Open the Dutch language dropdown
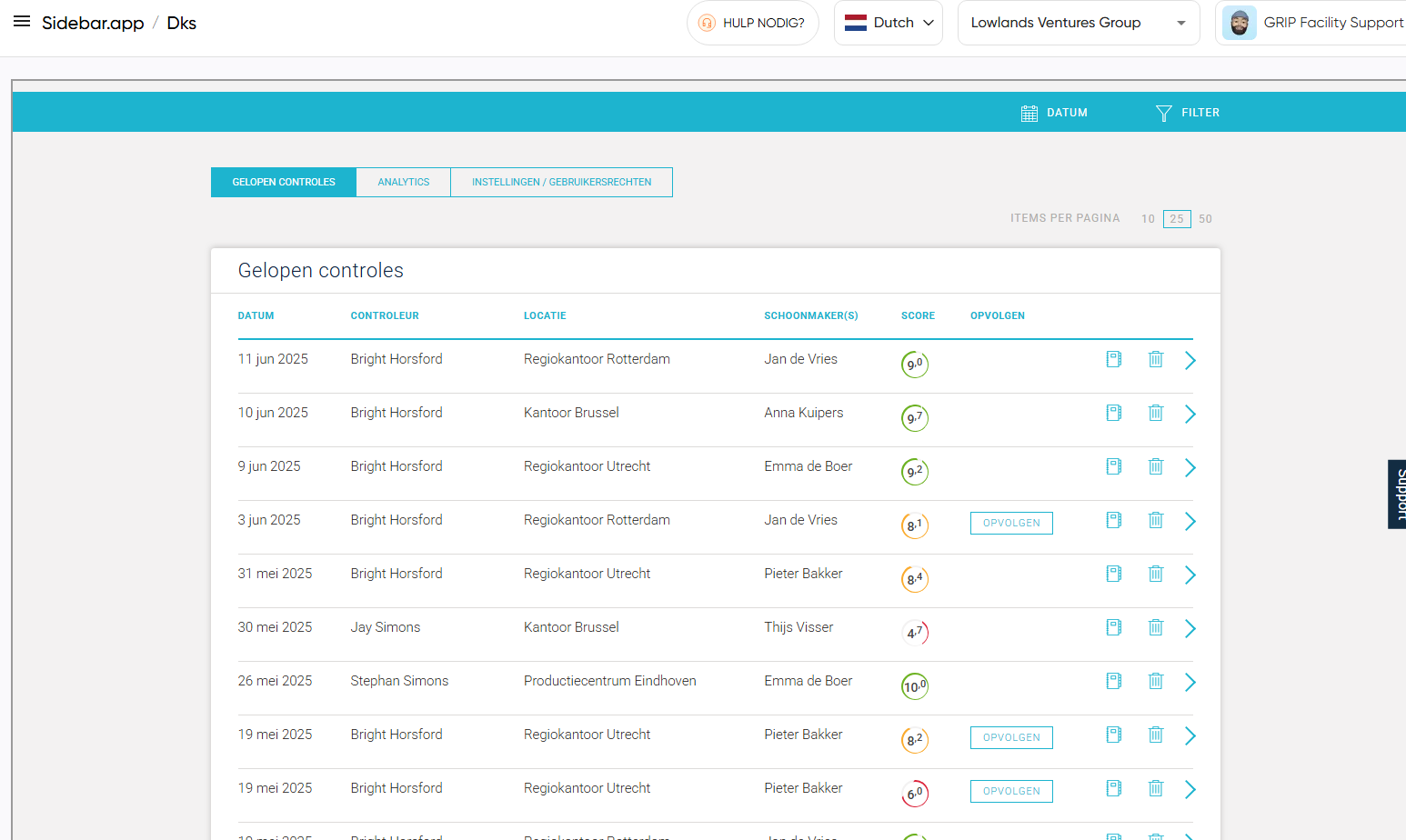 click(889, 23)
